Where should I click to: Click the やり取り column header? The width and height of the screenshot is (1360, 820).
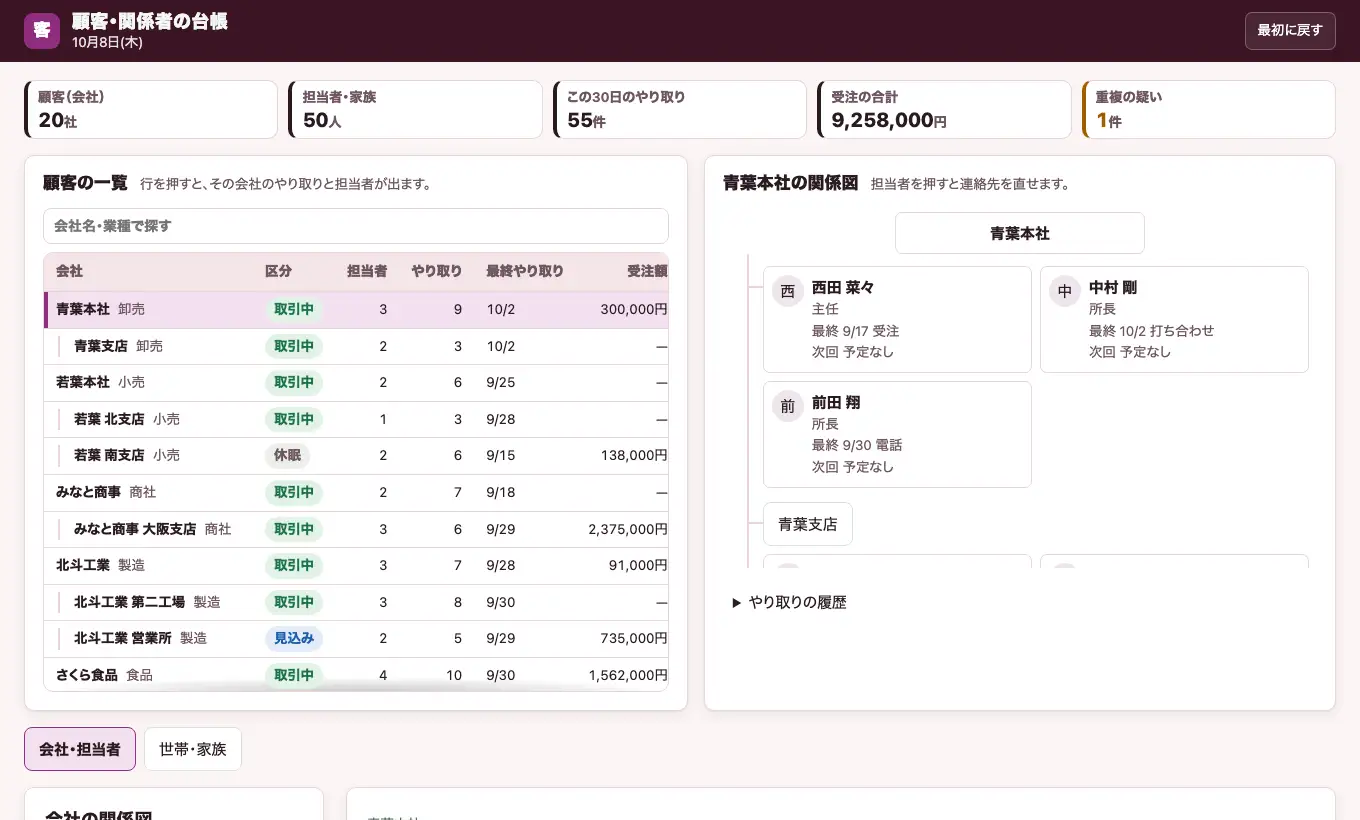pos(437,272)
